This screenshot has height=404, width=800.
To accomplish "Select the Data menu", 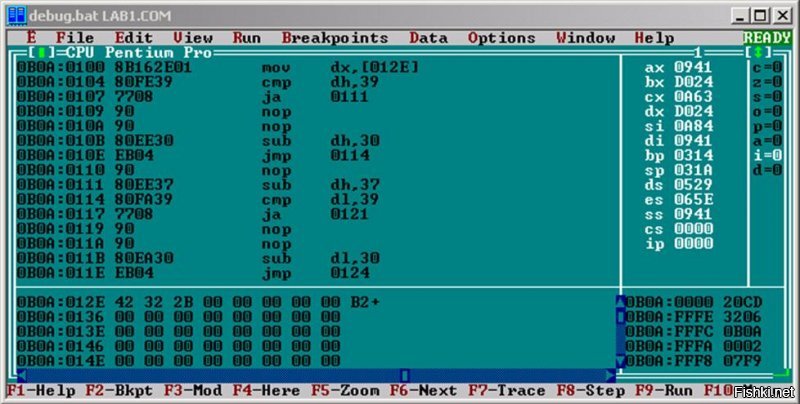I will [x=428, y=38].
